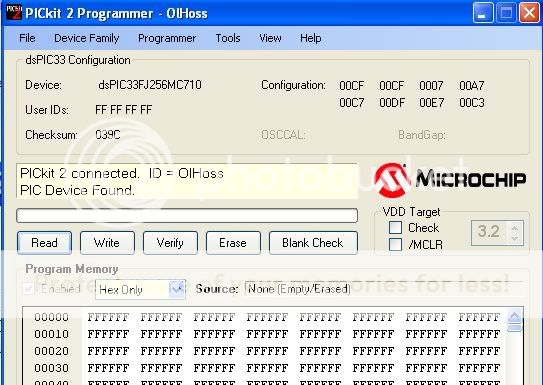Minimize the PICkit 2 Programmer window
This screenshot has height=385, width=543.
tap(483, 13)
